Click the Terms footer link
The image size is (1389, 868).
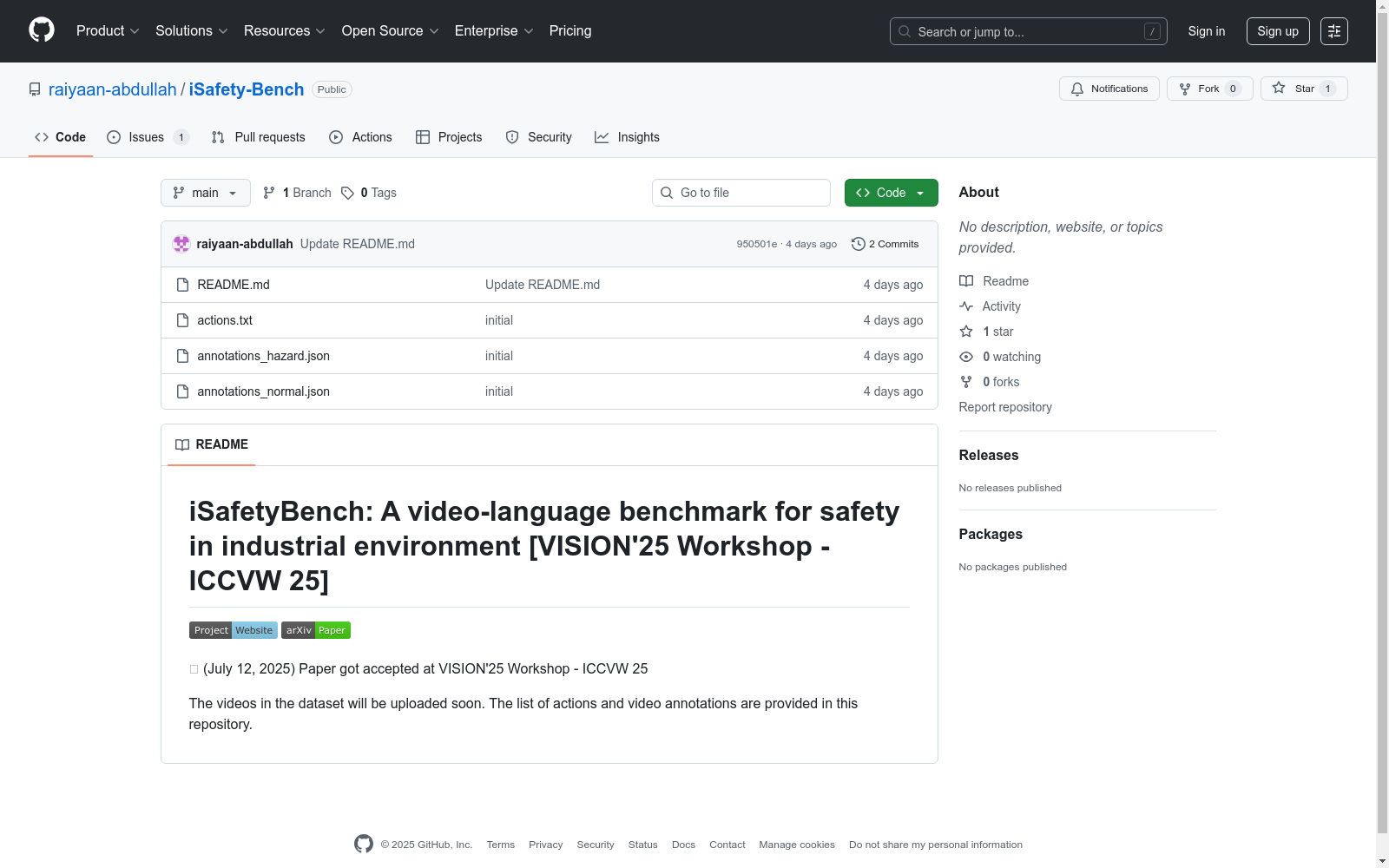click(501, 845)
